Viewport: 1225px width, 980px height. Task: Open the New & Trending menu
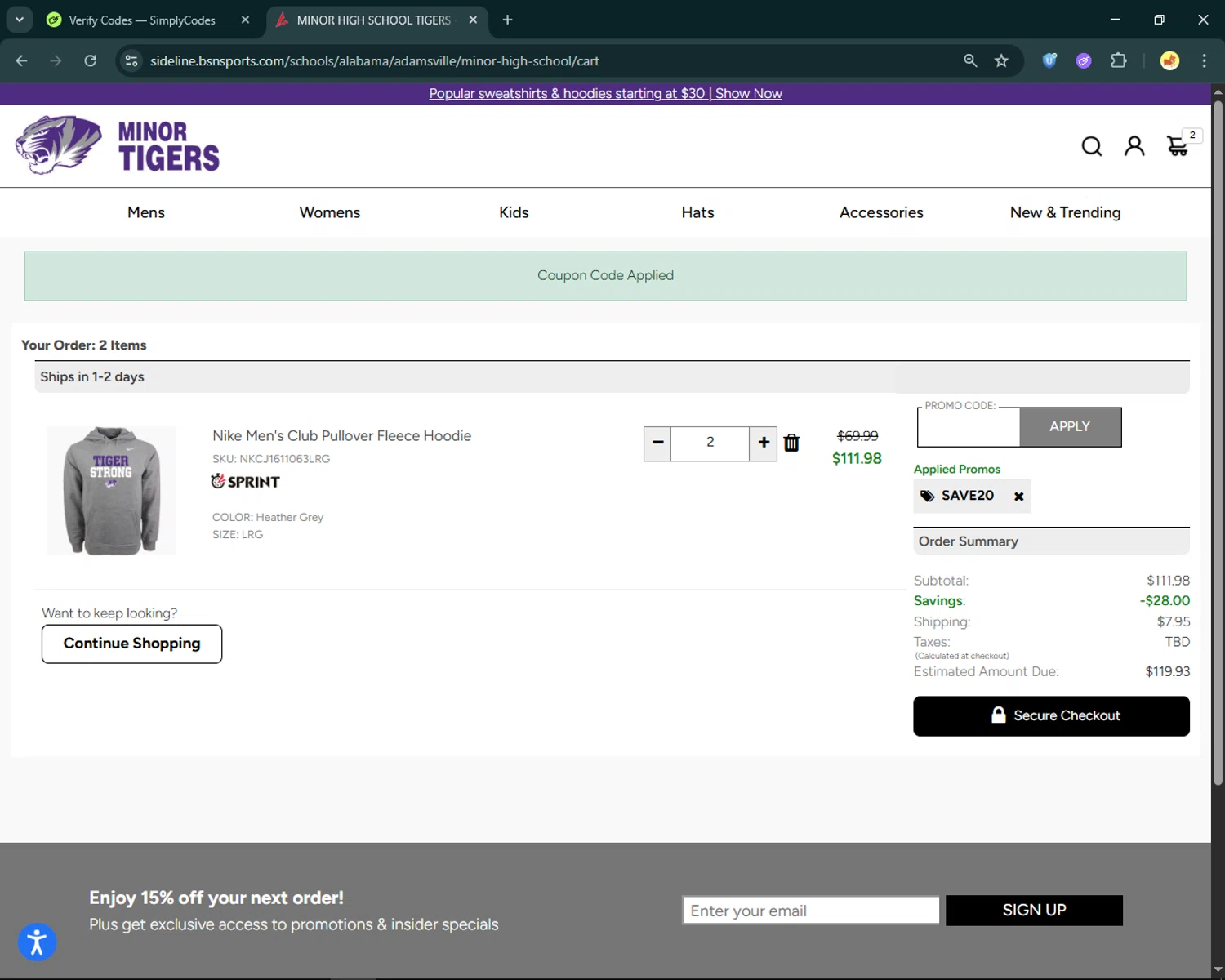[1065, 212]
